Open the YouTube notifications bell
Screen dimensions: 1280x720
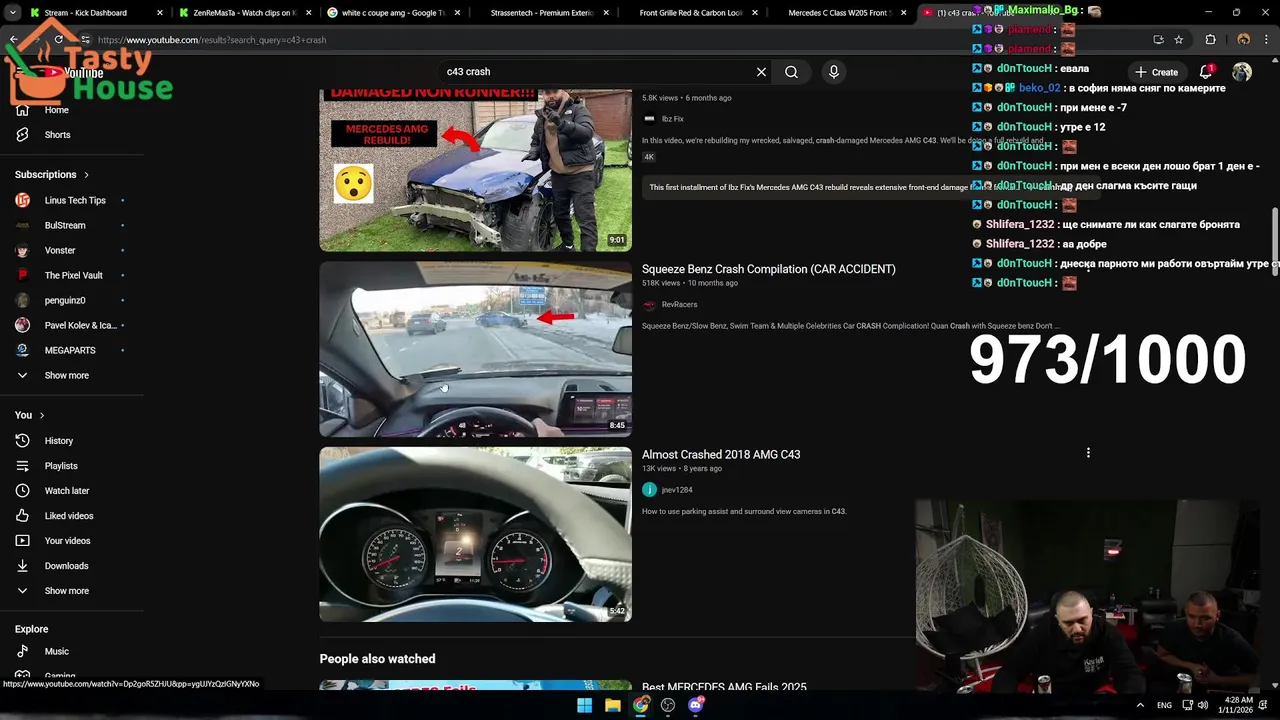(1207, 72)
